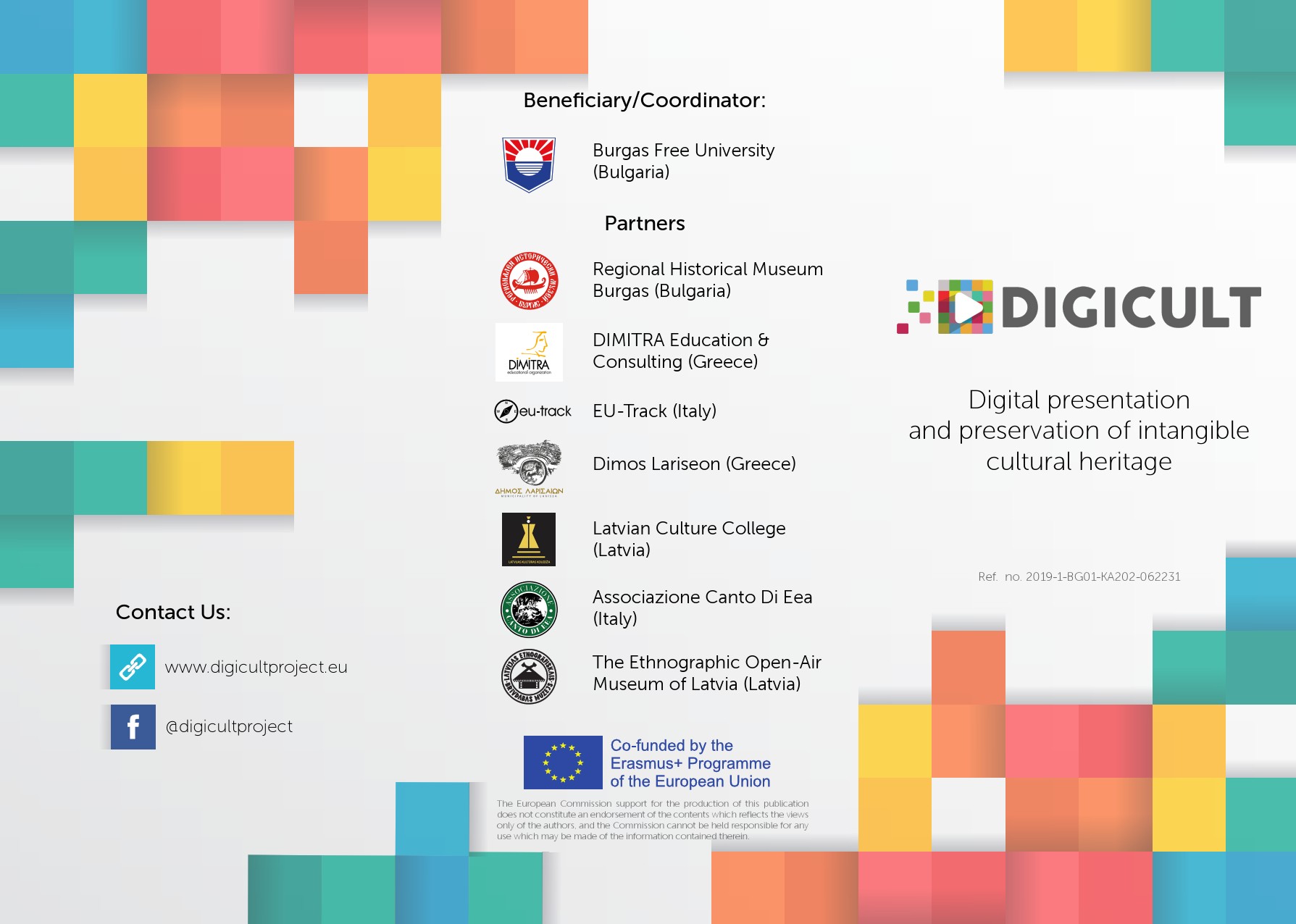Click the European Union flag emblem
This screenshot has height=924, width=1296.
click(x=563, y=763)
